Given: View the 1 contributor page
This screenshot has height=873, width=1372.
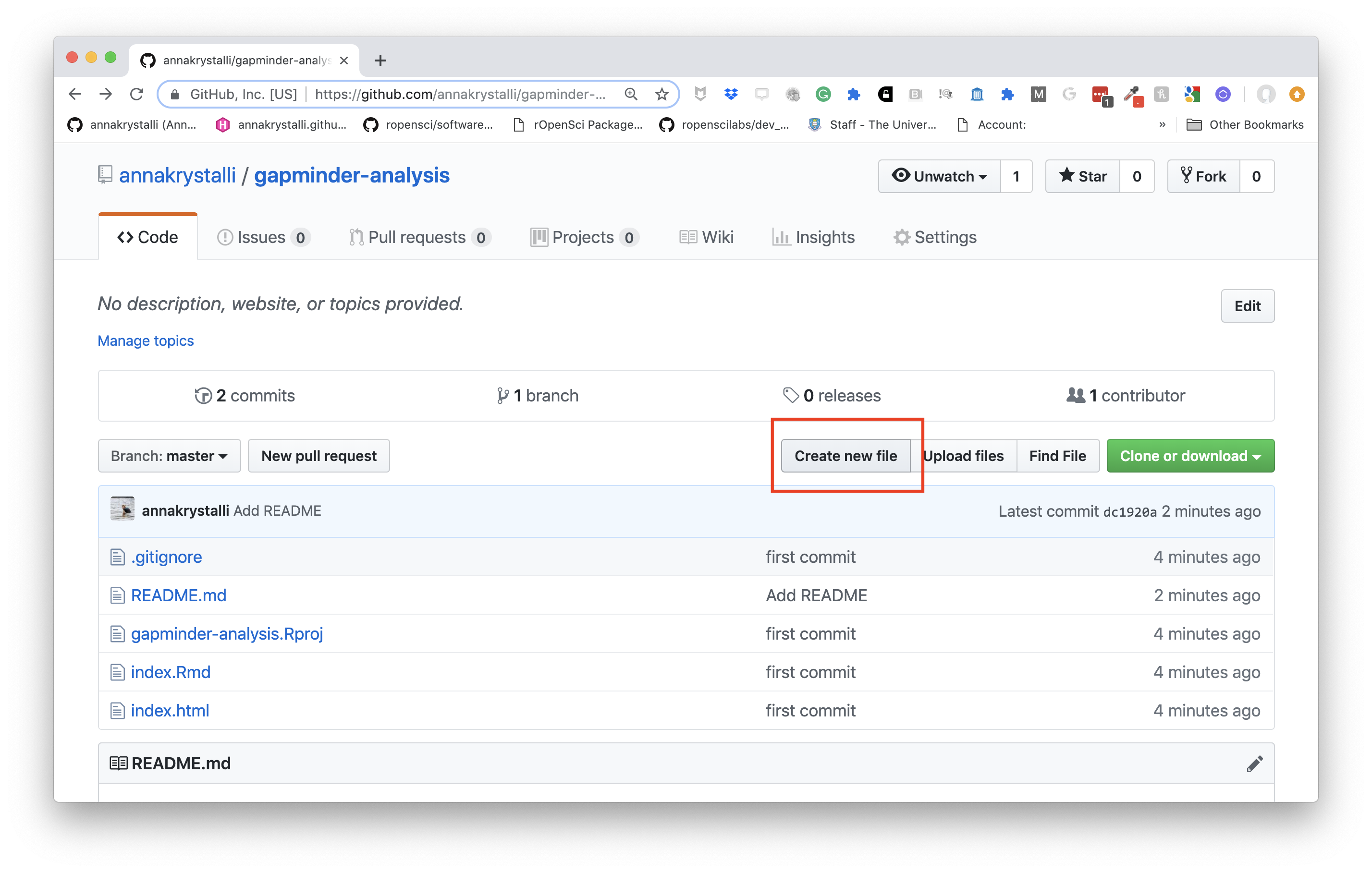Looking at the screenshot, I should point(1126,396).
